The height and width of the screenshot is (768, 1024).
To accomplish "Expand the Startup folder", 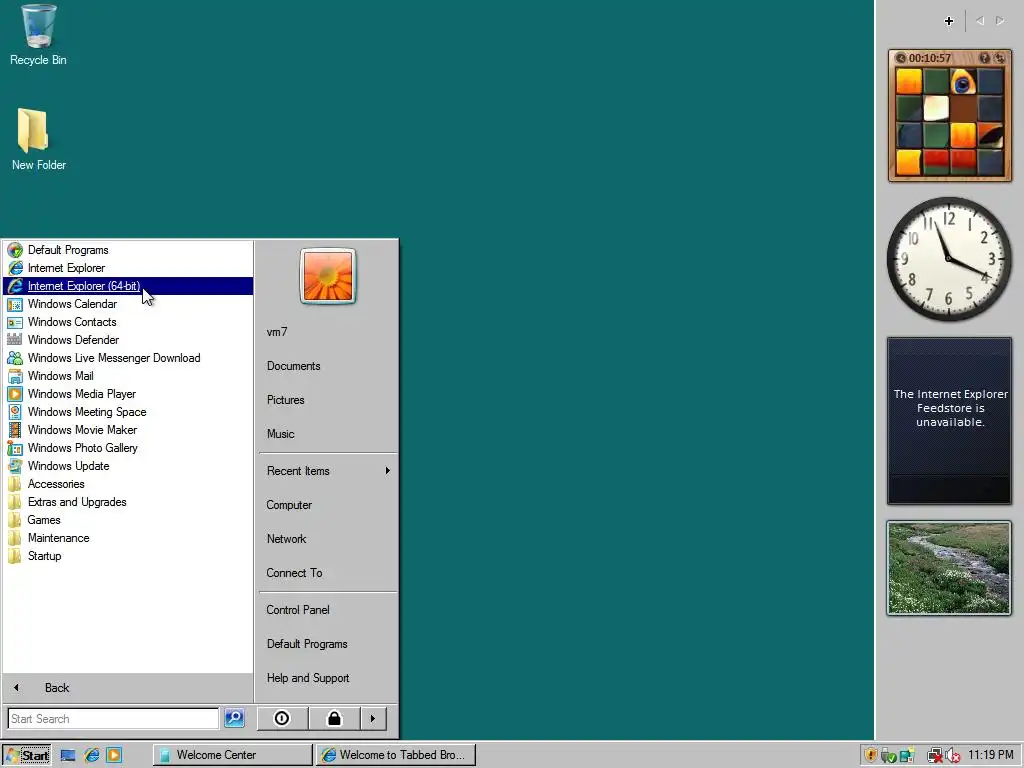I will point(127,556).
